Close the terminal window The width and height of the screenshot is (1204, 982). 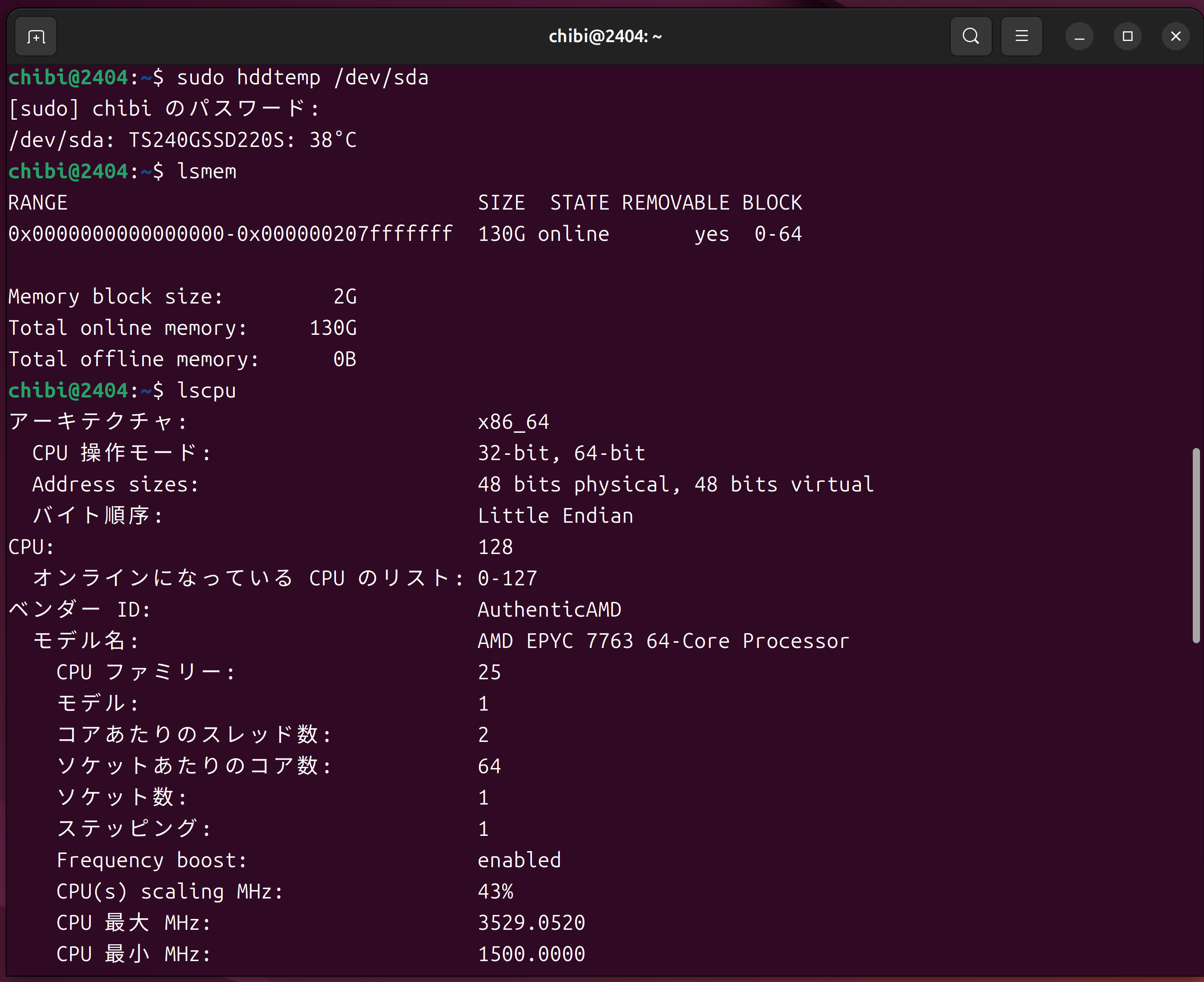1175,37
